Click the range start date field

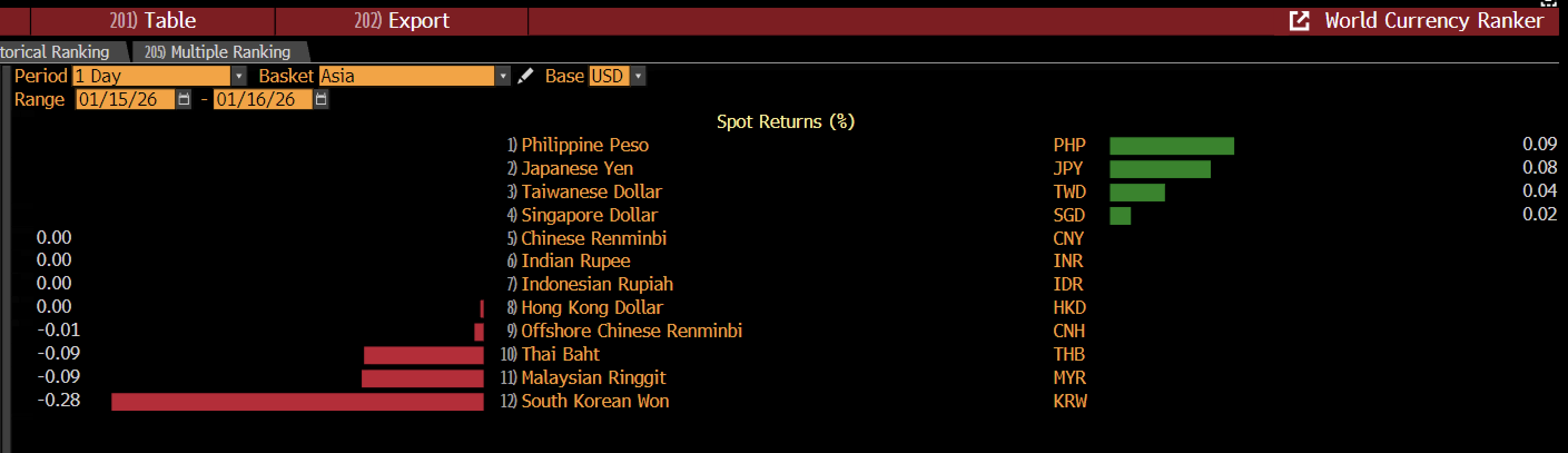coord(125,99)
